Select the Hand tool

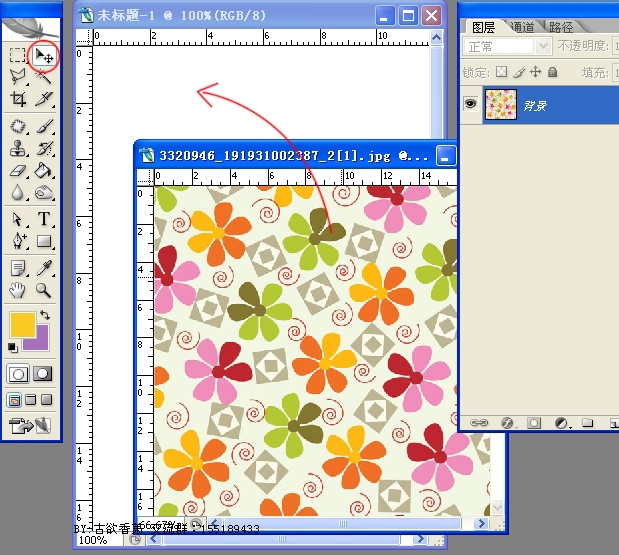(17, 291)
